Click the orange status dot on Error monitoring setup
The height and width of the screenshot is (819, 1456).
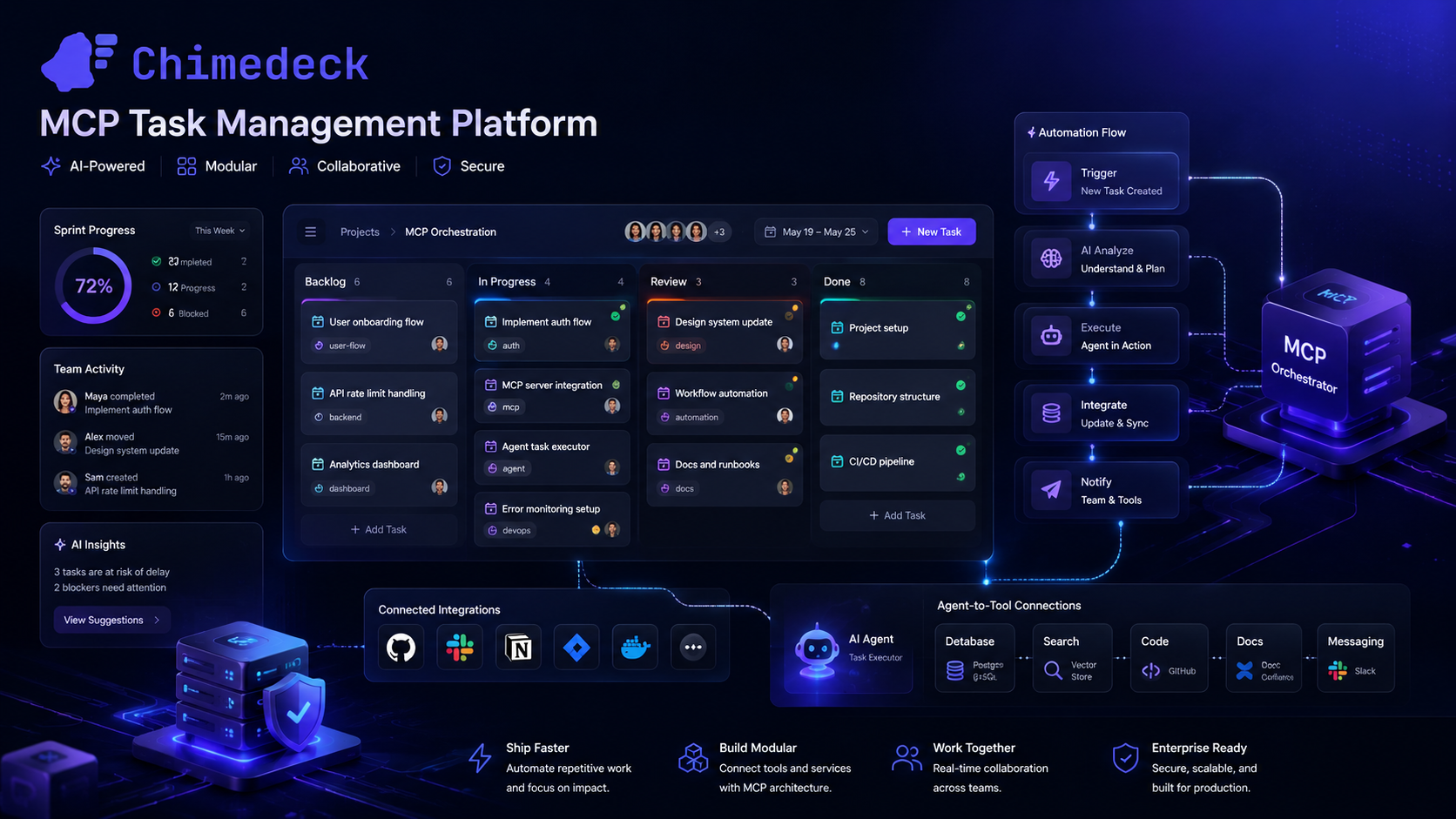click(596, 529)
